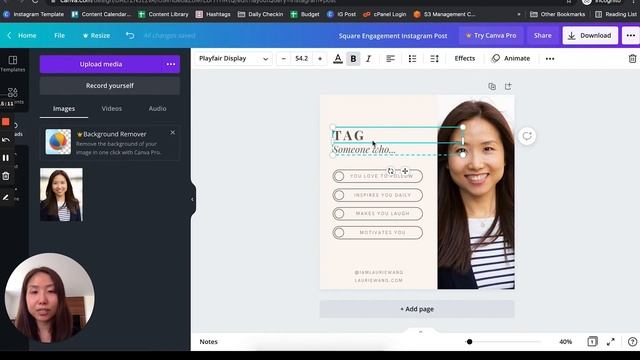Click the rotate handle below the text box
Viewport: 640px width, 360px height.
[x=391, y=171]
